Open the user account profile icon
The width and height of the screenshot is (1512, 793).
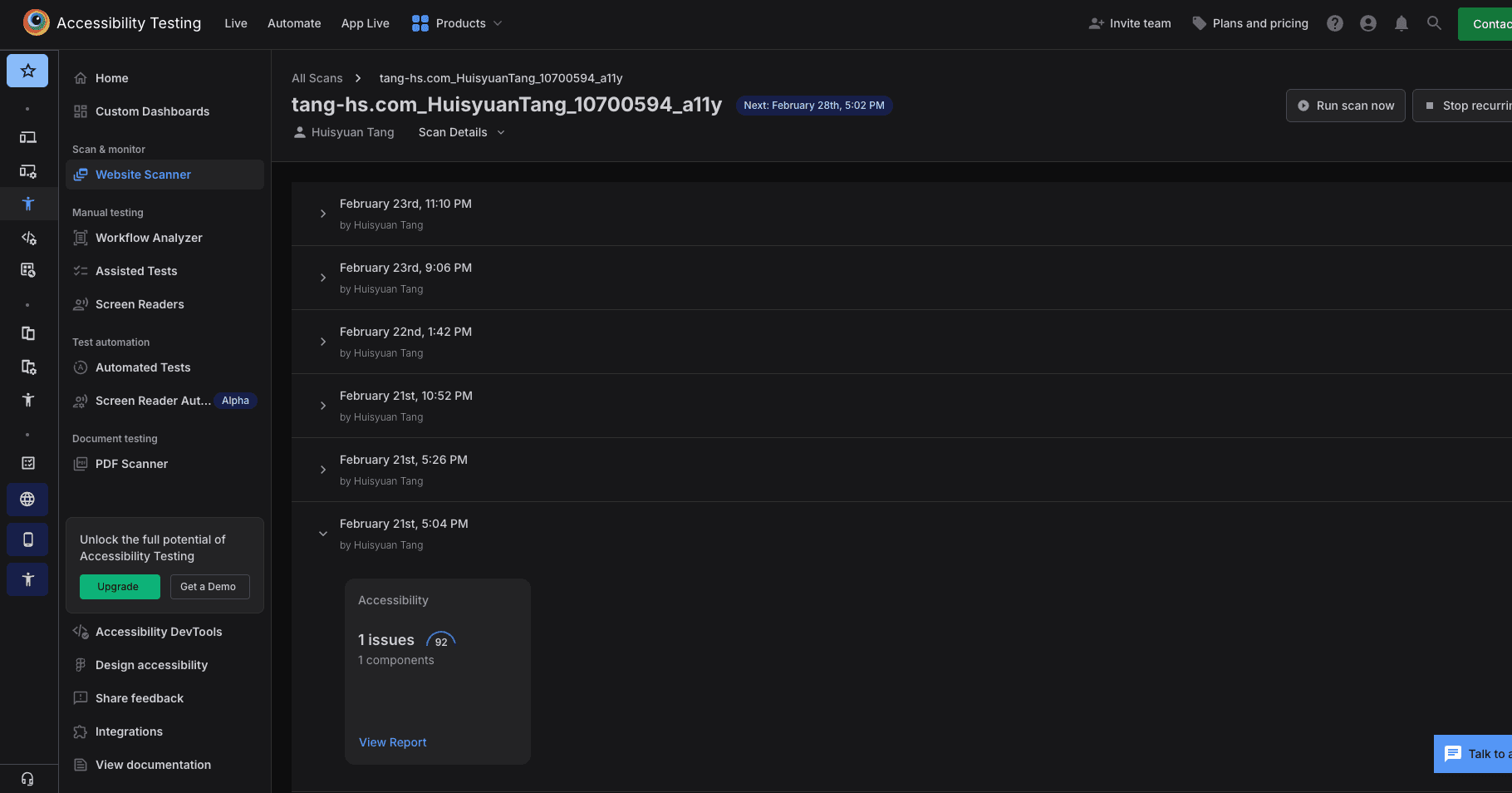[1368, 23]
